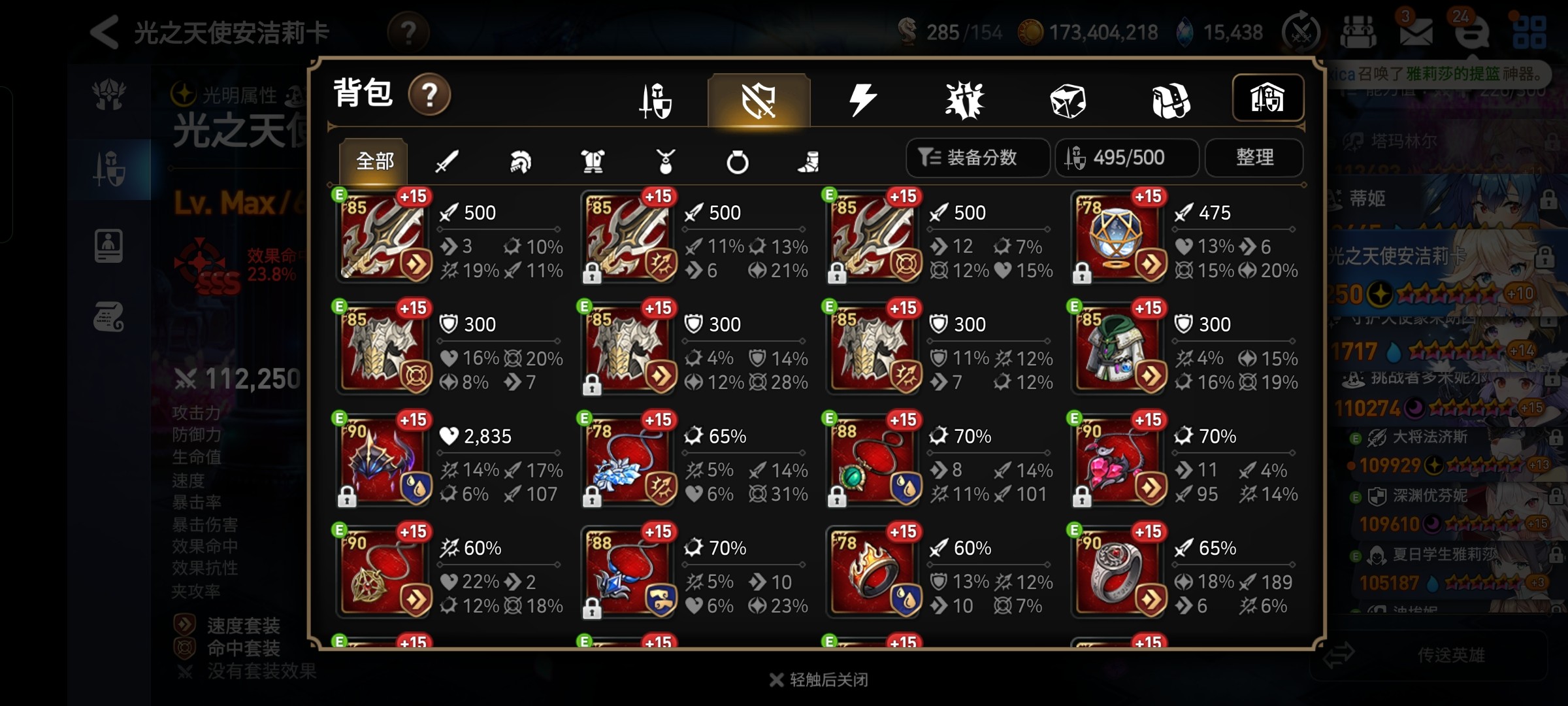Filter gear by boots icon
This screenshot has width=1568, height=706.
[x=809, y=161]
